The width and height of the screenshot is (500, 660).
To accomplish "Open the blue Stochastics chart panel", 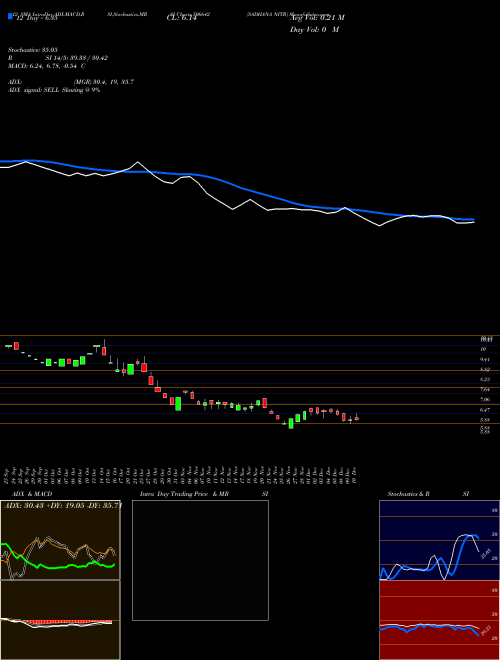I will point(439,540).
